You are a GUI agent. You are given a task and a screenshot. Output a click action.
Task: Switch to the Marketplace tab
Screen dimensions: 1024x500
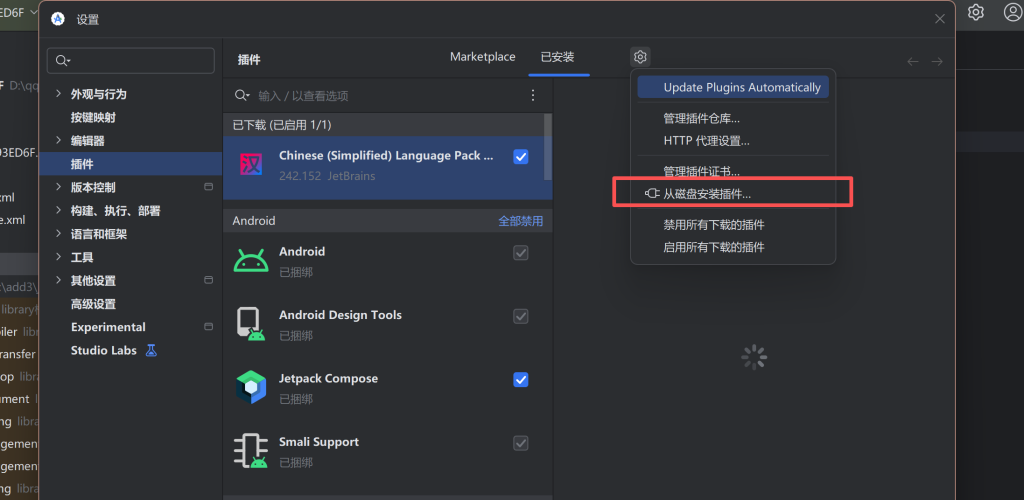coord(483,57)
